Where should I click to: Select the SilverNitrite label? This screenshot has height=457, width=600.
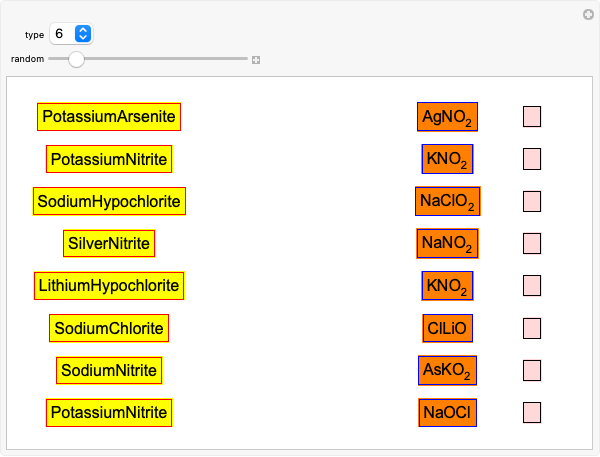tap(109, 243)
